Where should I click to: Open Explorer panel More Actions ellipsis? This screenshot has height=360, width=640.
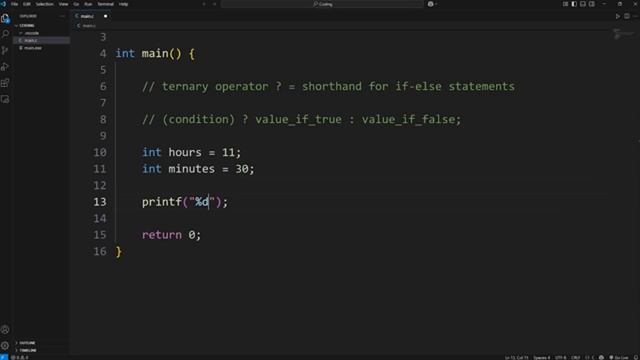(62, 16)
